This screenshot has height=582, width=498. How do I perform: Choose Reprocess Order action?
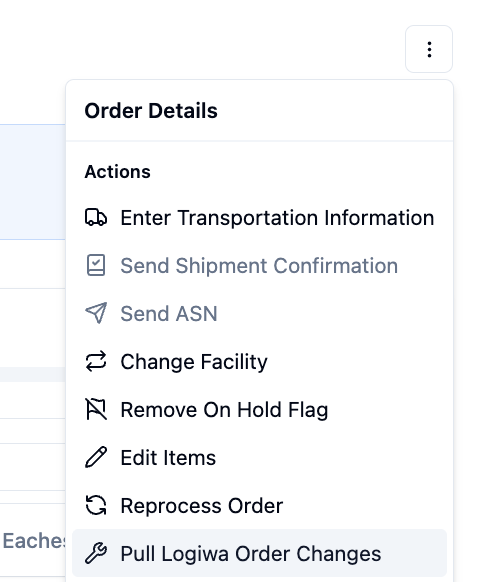point(259,506)
